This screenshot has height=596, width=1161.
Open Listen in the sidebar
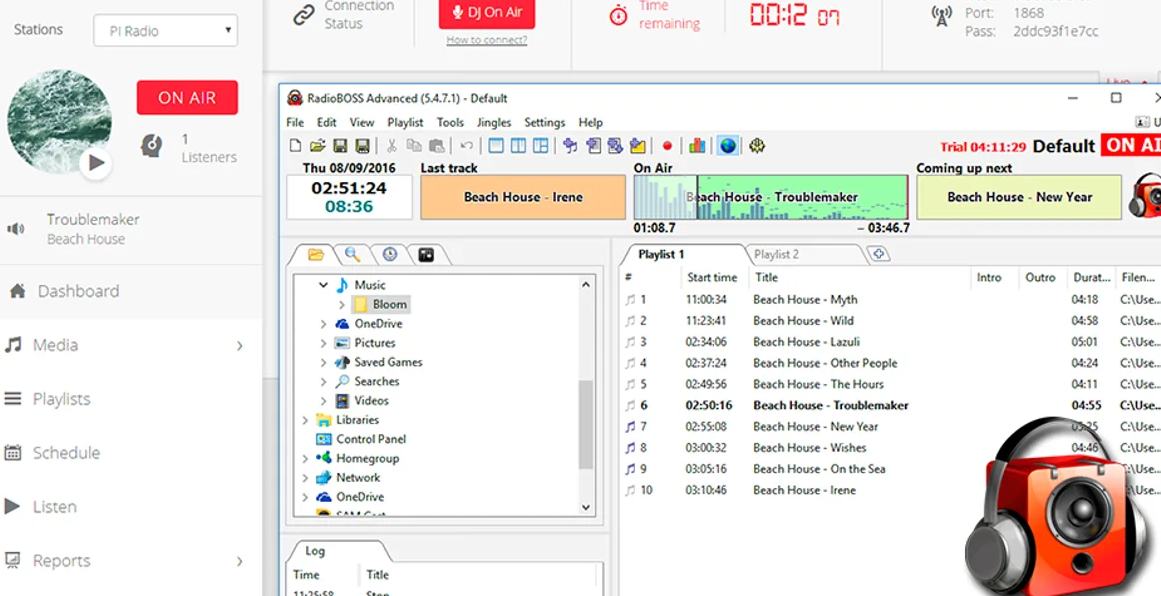(x=55, y=507)
